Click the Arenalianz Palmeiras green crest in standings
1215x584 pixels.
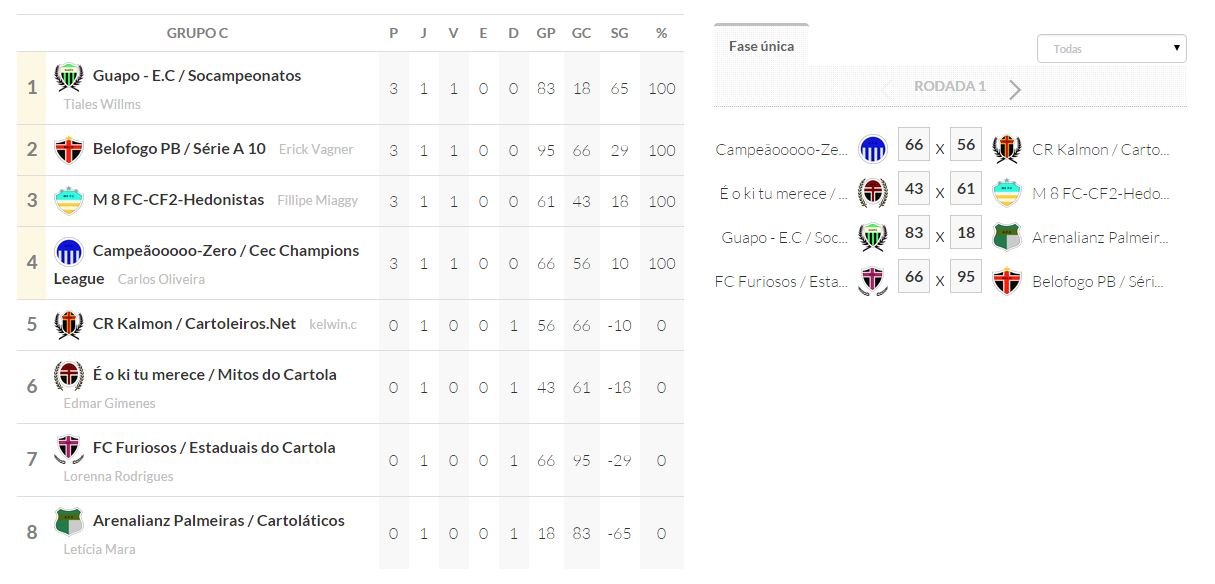(68, 521)
